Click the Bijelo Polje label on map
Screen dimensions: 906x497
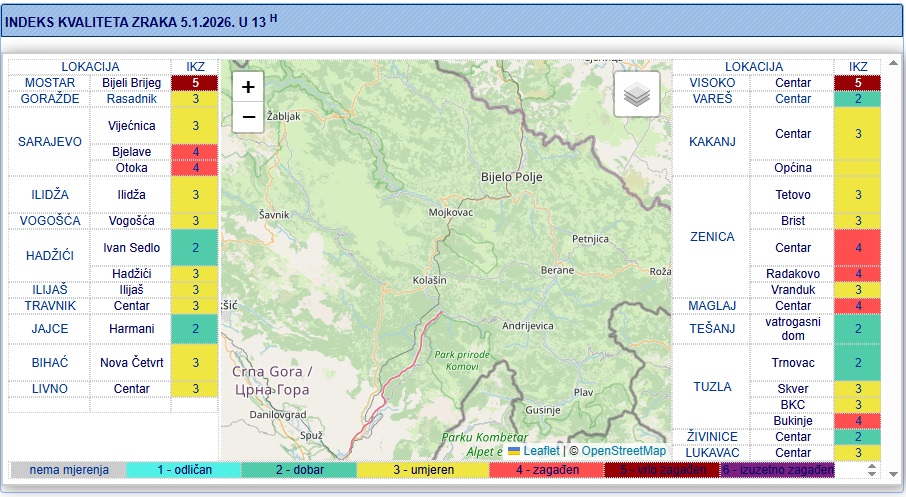click(510, 178)
